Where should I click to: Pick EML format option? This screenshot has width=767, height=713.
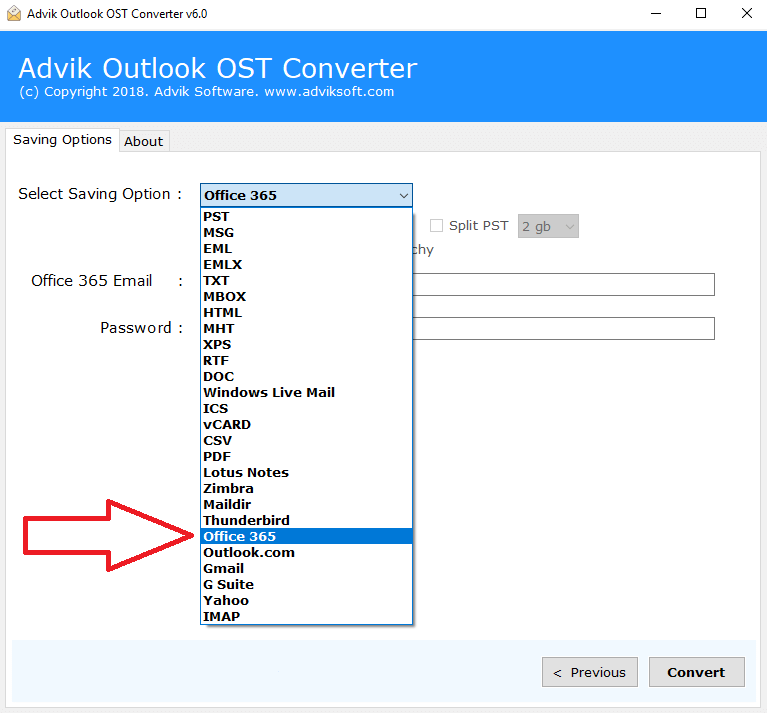click(306, 248)
